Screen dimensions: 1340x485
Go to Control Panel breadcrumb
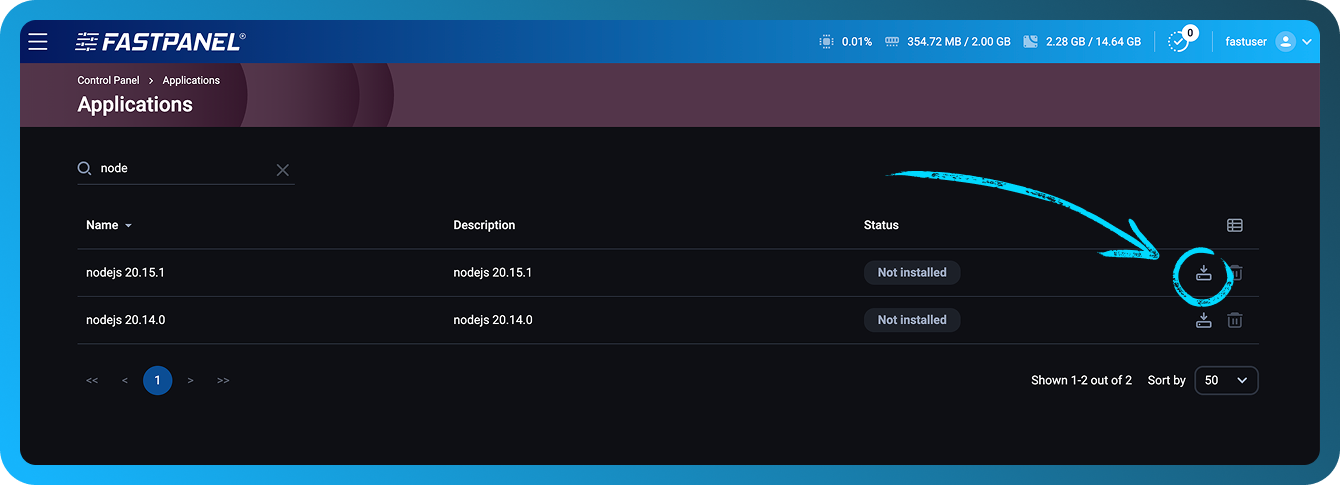pyautogui.click(x=108, y=80)
